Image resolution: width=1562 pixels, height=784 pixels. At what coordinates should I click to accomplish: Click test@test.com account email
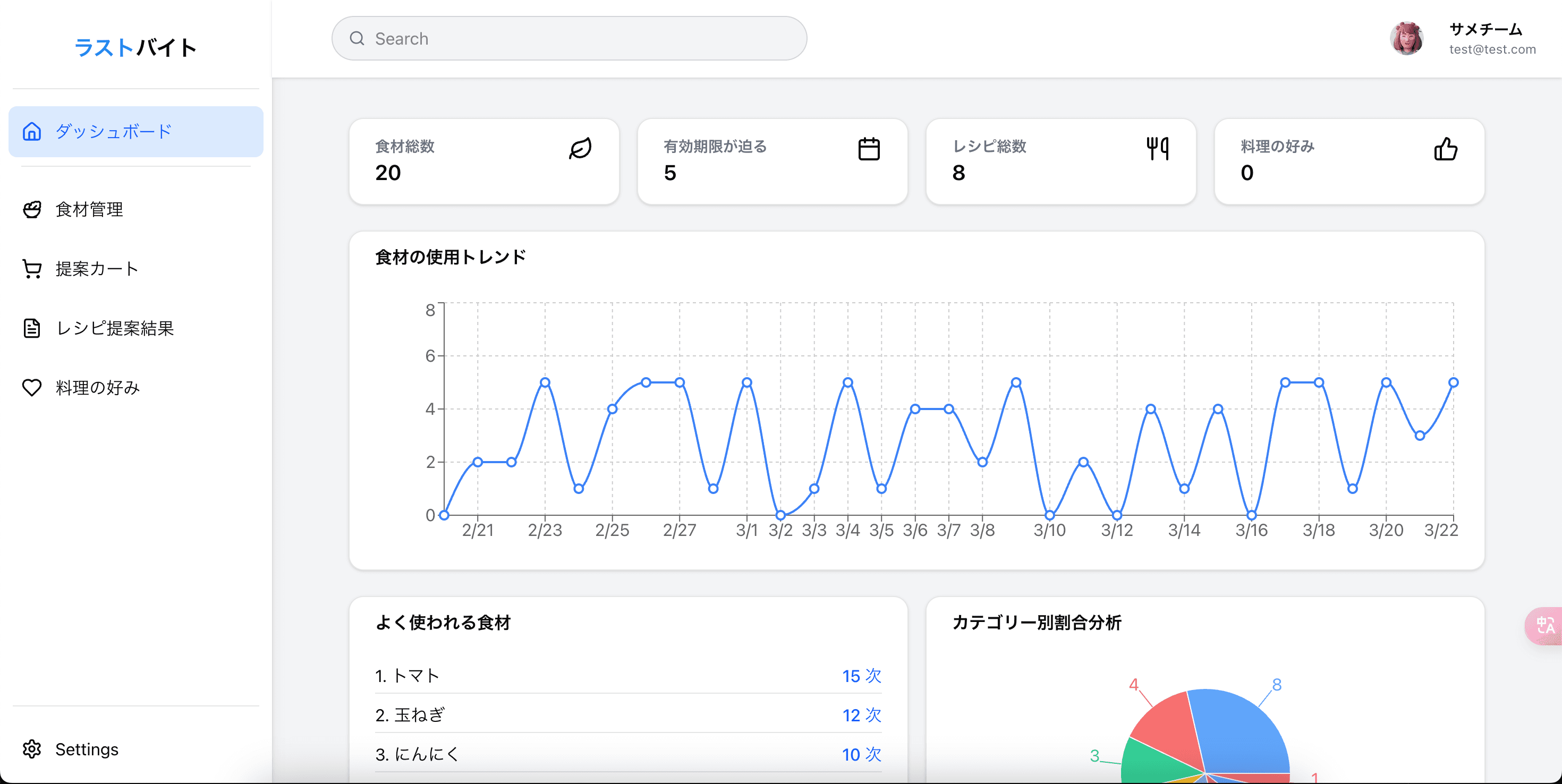tap(1492, 50)
